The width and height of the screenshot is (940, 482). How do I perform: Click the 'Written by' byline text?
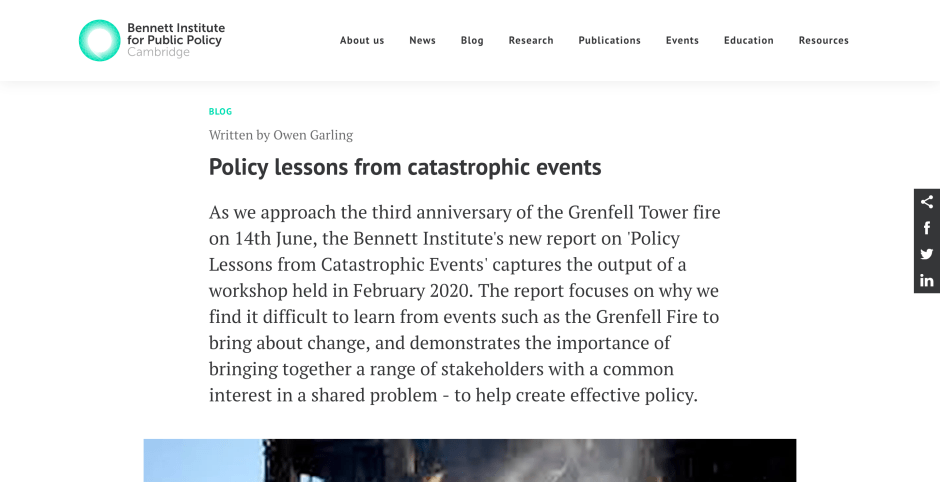click(x=239, y=135)
